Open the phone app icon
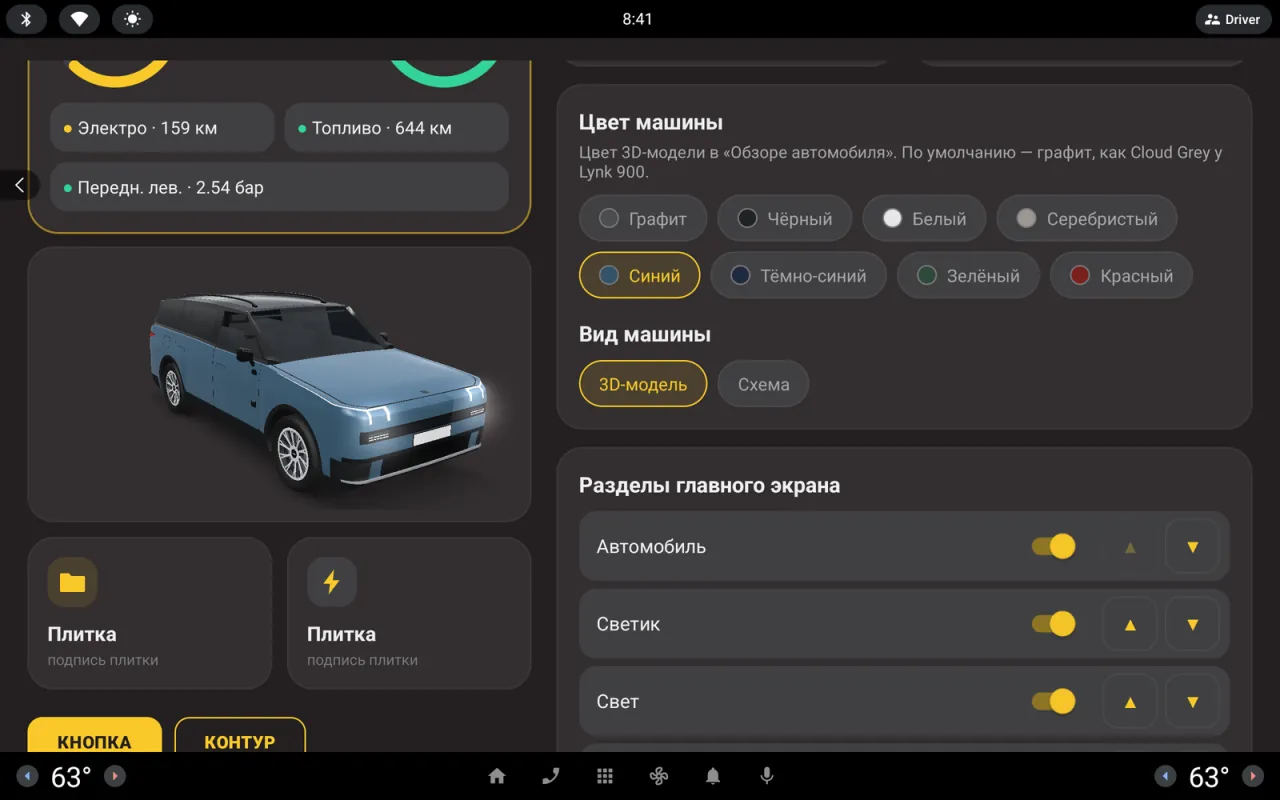 pos(551,776)
